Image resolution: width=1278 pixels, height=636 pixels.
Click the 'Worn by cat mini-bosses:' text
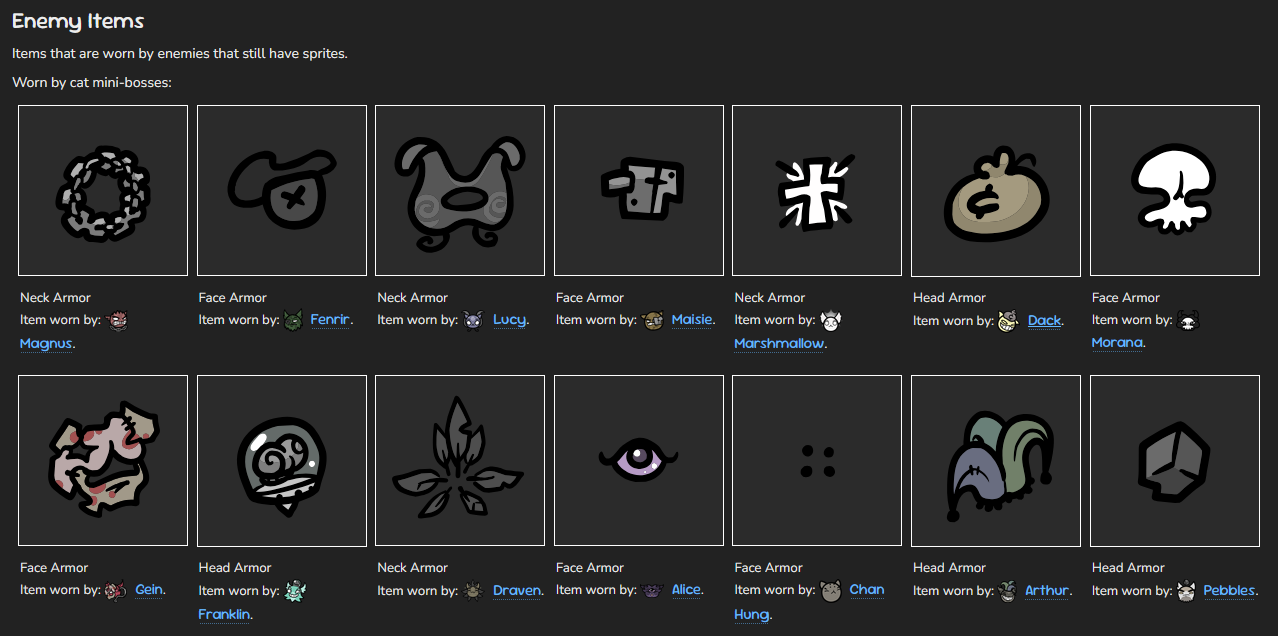tap(92, 82)
